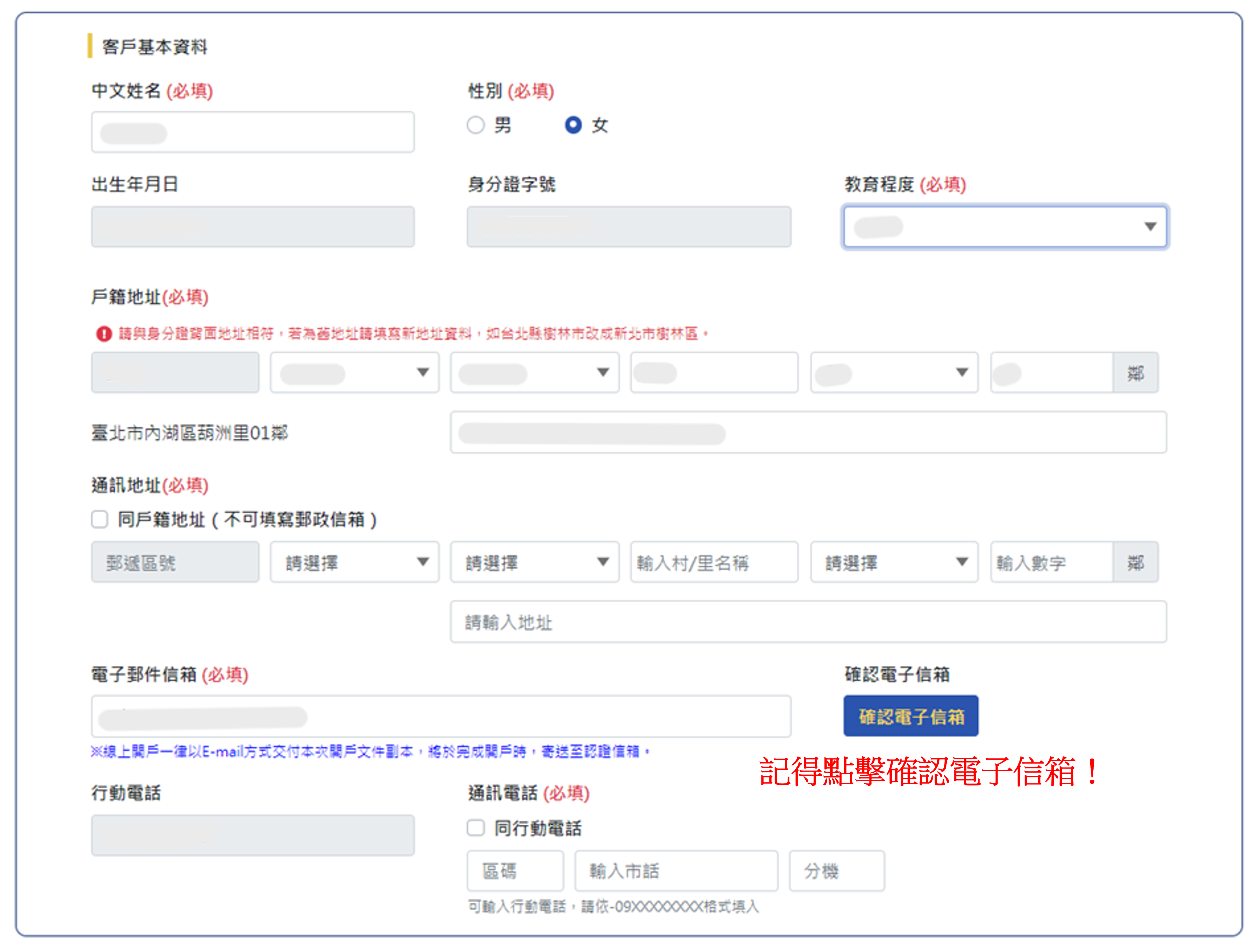Open the 戶籍地址 city dropdown
Image resolution: width=1256 pixels, height=952 pixels.
coord(354,373)
